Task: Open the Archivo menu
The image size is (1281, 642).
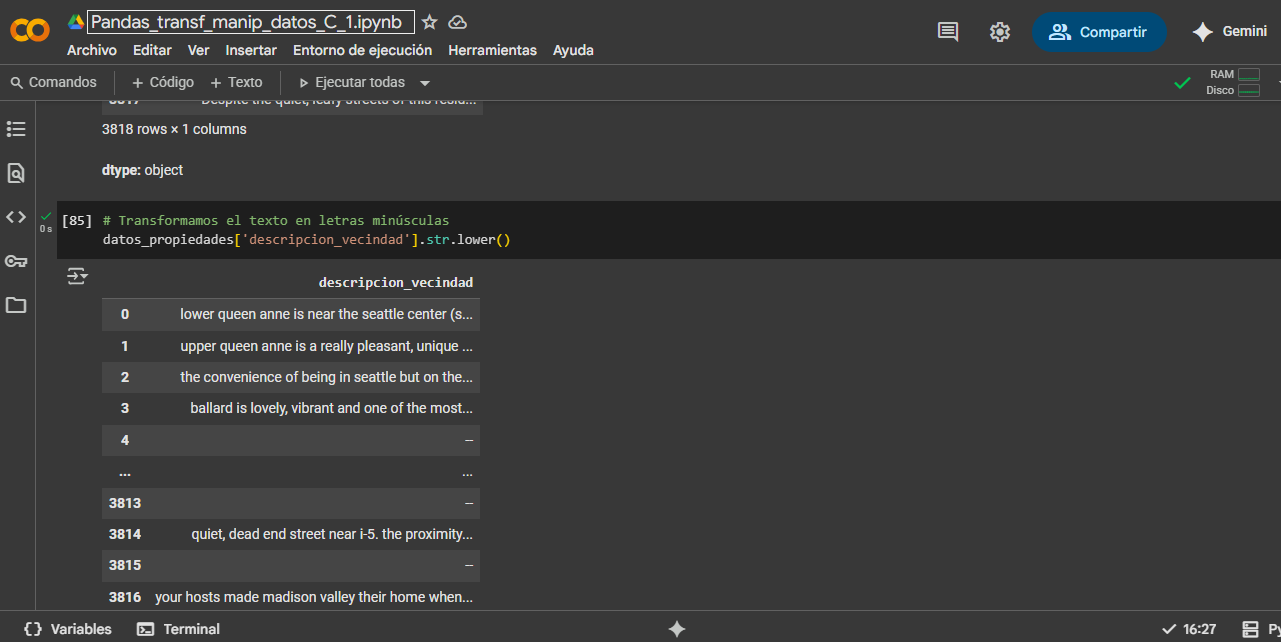Action: coord(92,50)
